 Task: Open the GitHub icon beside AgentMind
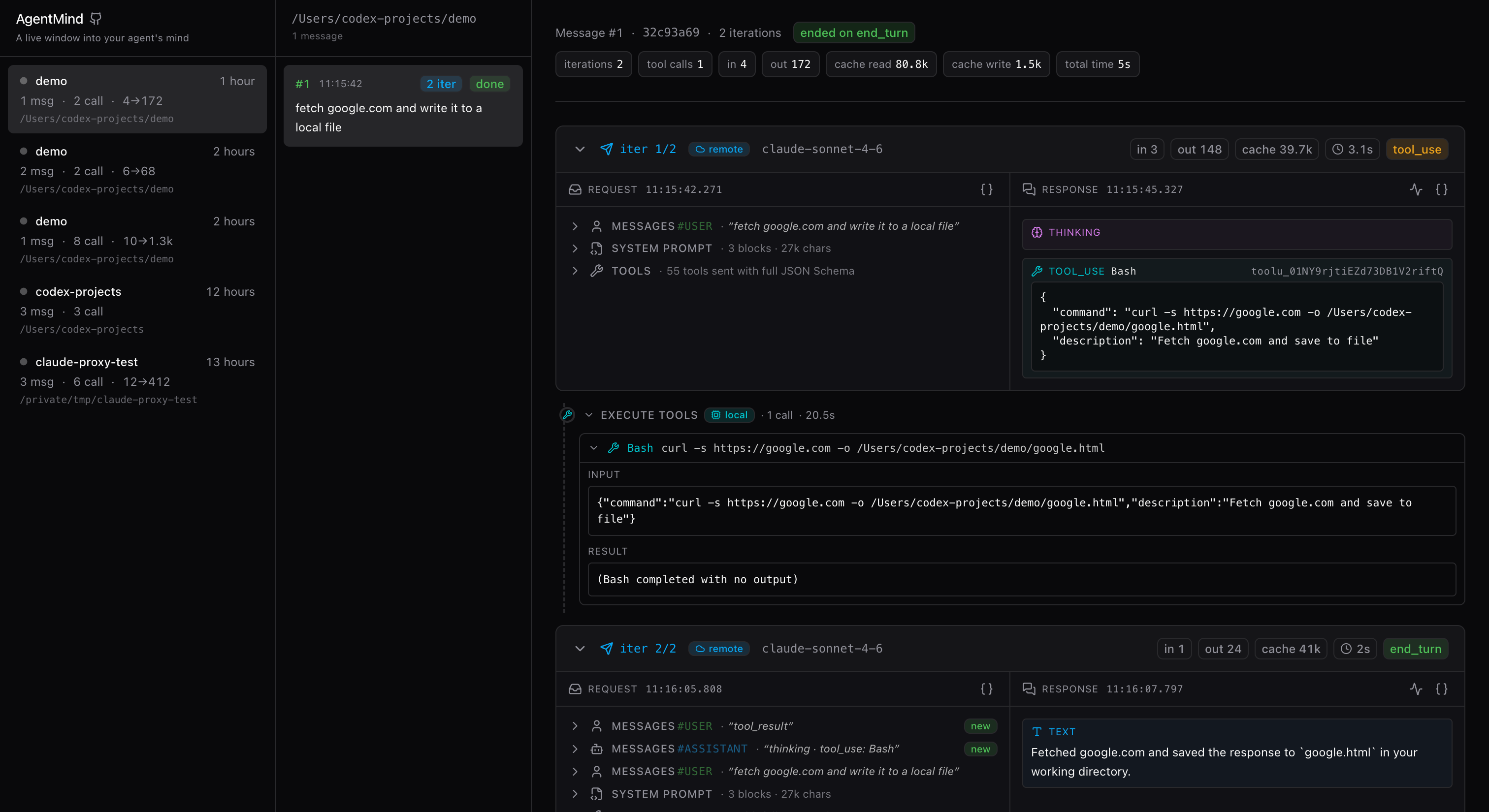(96, 19)
